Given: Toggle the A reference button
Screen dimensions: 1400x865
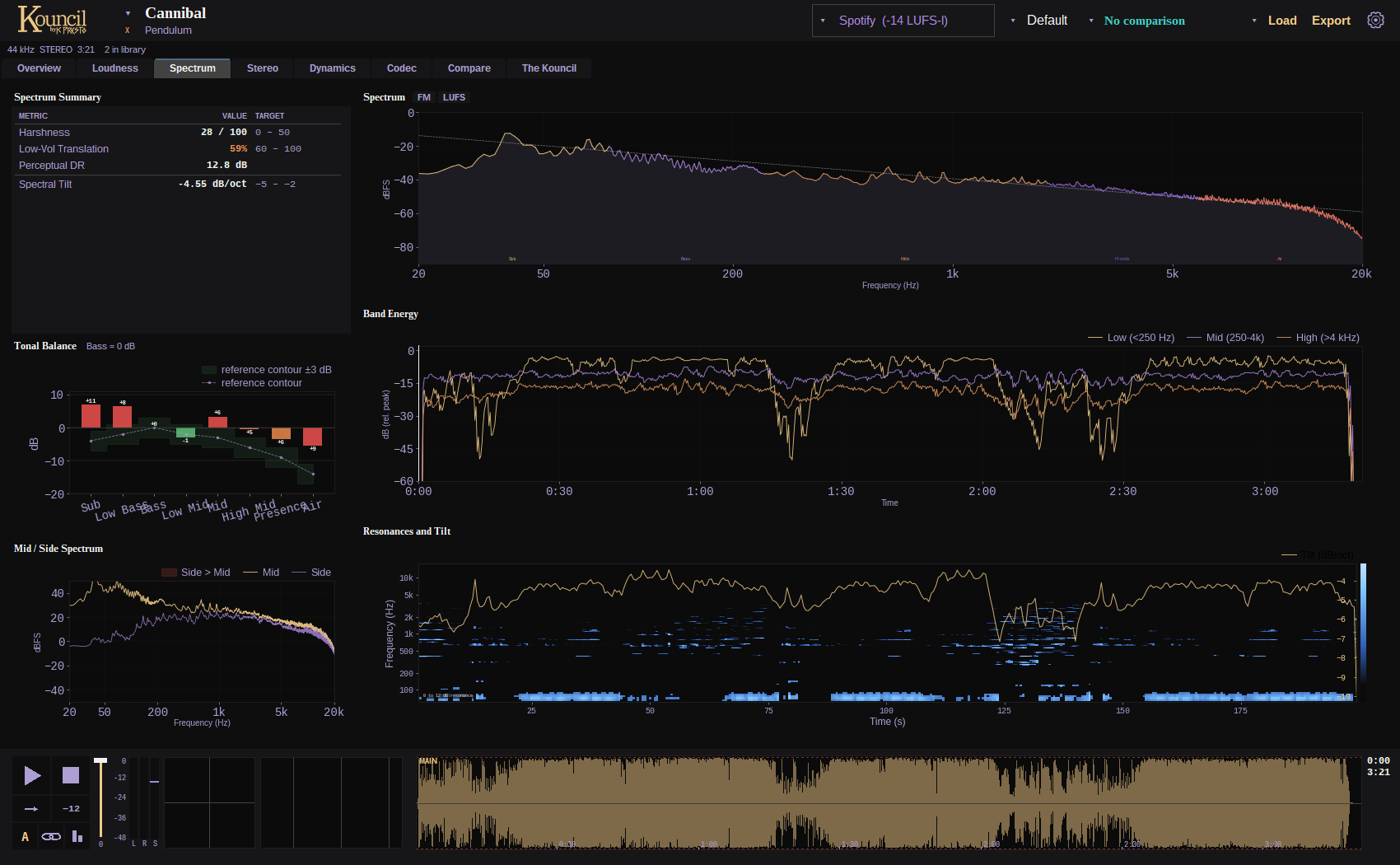Looking at the screenshot, I should tap(25, 837).
